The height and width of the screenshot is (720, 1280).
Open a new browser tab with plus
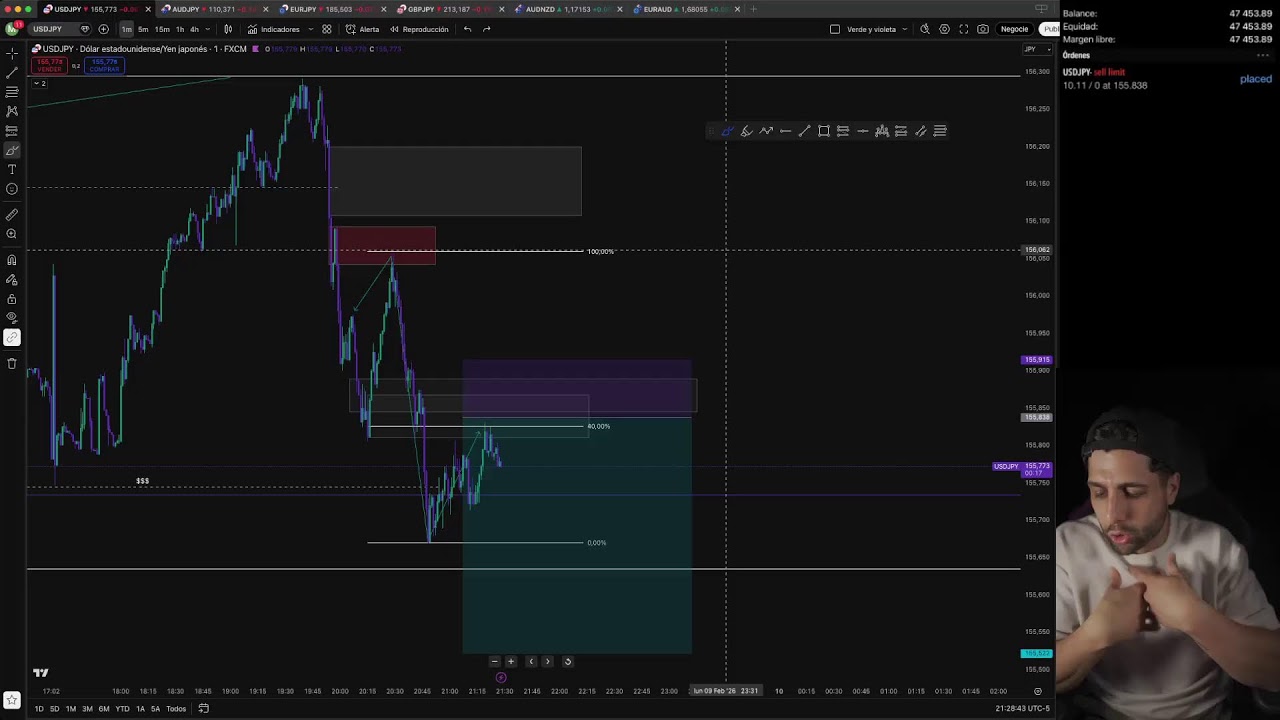[x=753, y=9]
